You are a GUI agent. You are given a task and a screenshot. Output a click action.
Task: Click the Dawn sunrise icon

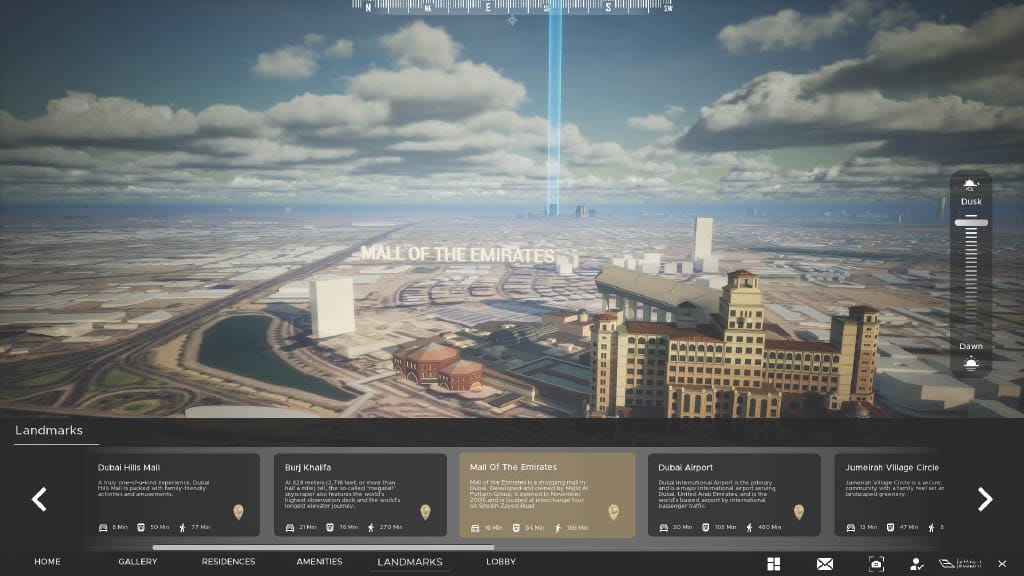(x=970, y=362)
